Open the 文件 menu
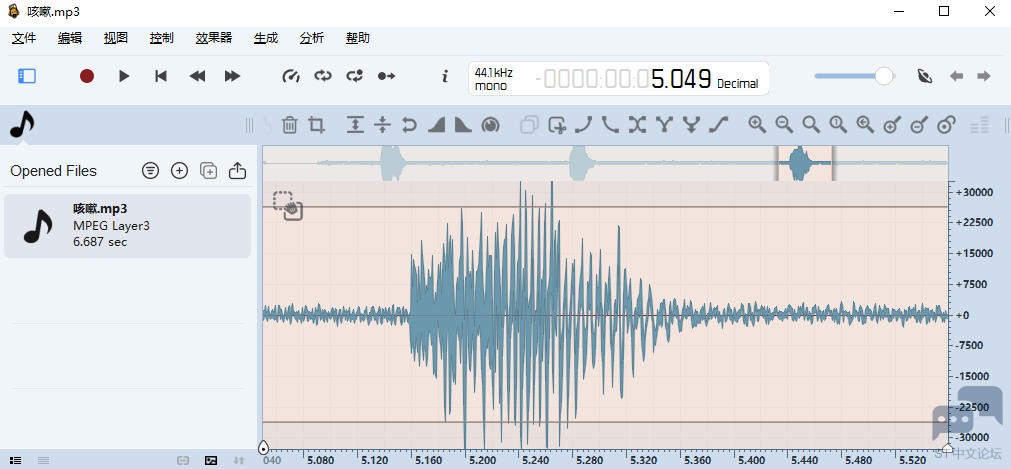Viewport: 1011px width, 469px height. (x=24, y=38)
